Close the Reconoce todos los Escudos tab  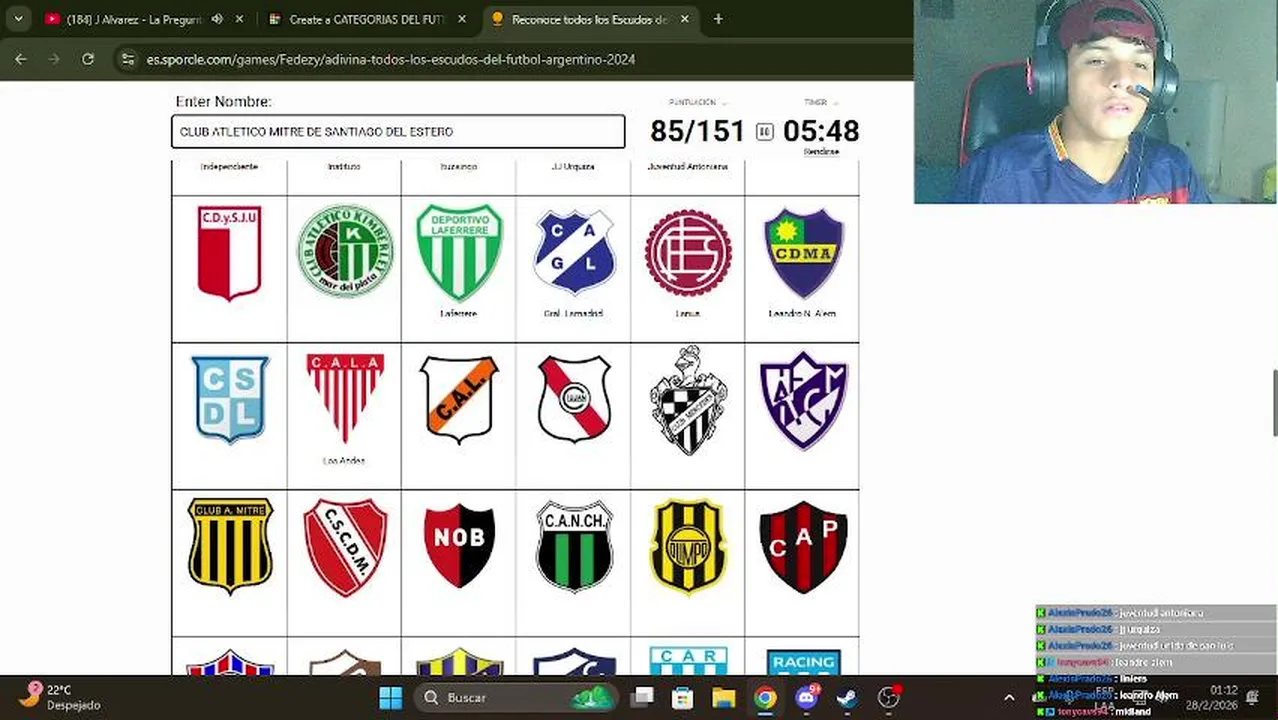[686, 19]
